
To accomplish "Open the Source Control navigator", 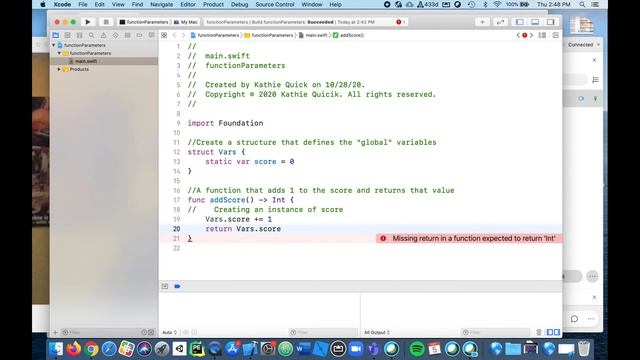I will [x=67, y=36].
